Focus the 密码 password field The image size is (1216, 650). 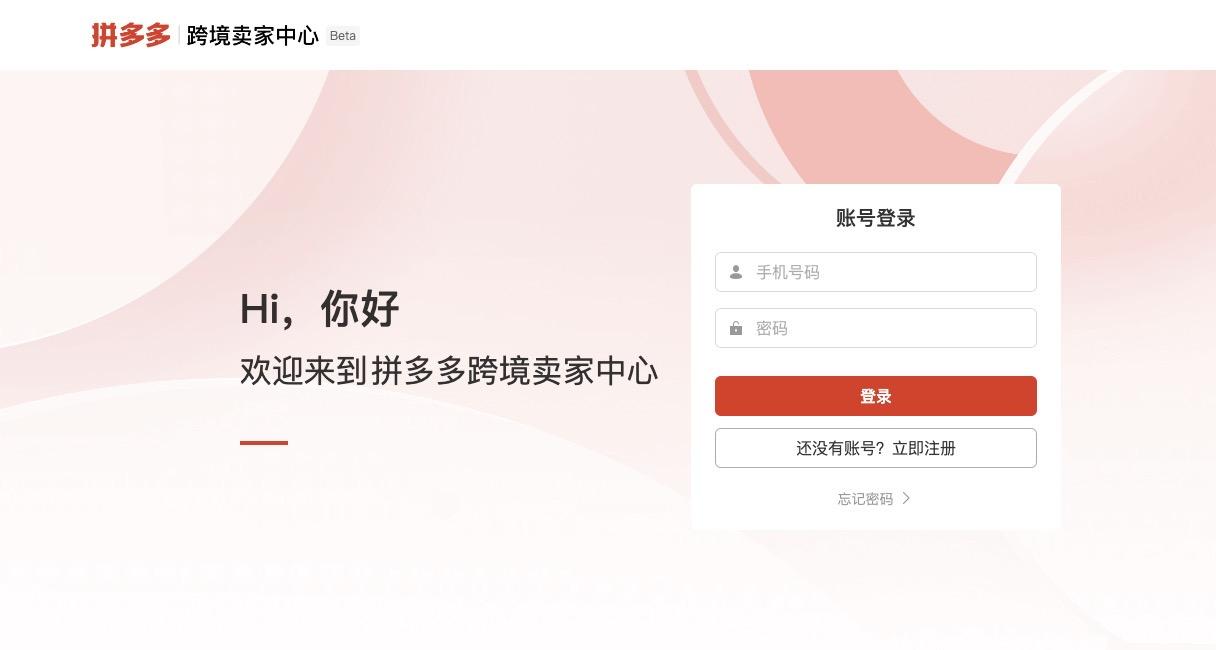pyautogui.click(x=875, y=328)
